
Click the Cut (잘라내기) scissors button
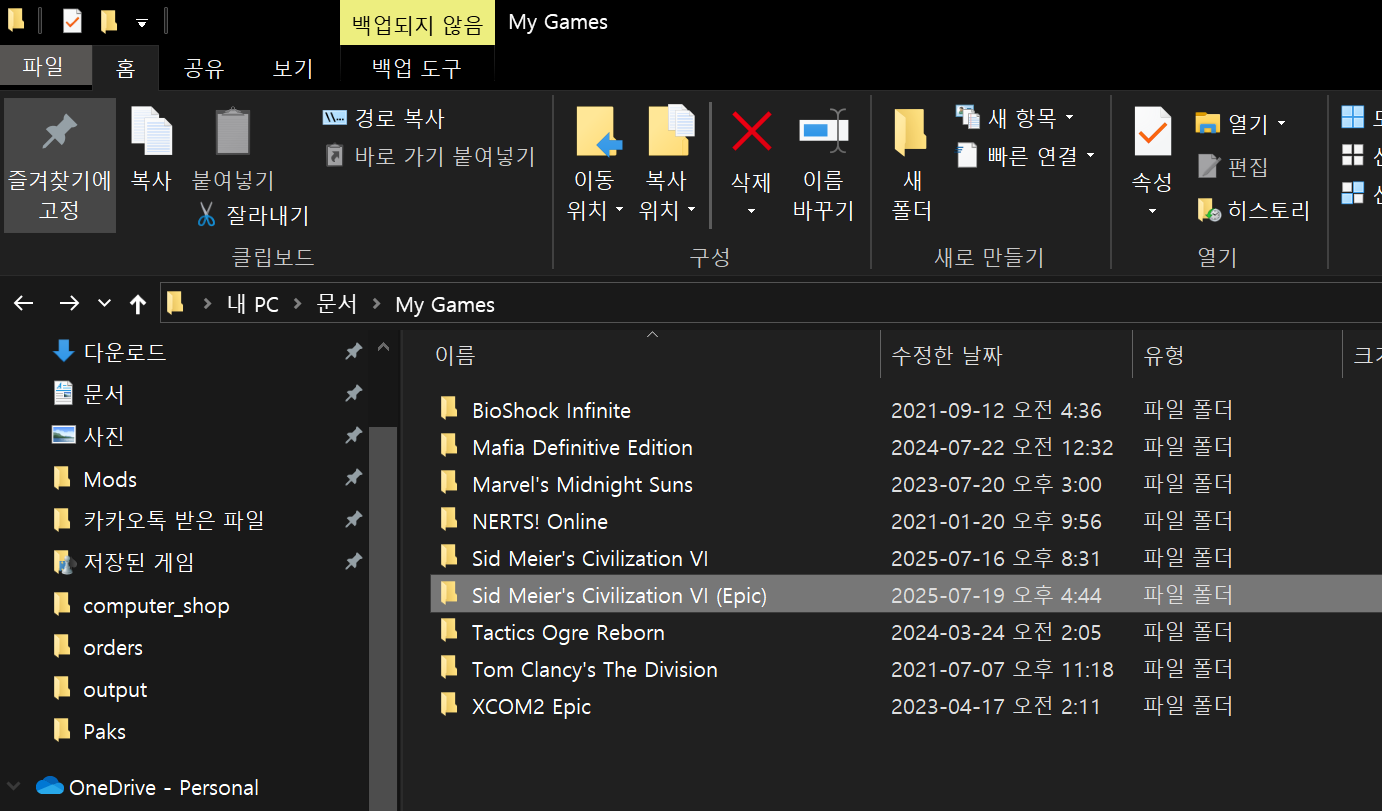tap(252, 215)
